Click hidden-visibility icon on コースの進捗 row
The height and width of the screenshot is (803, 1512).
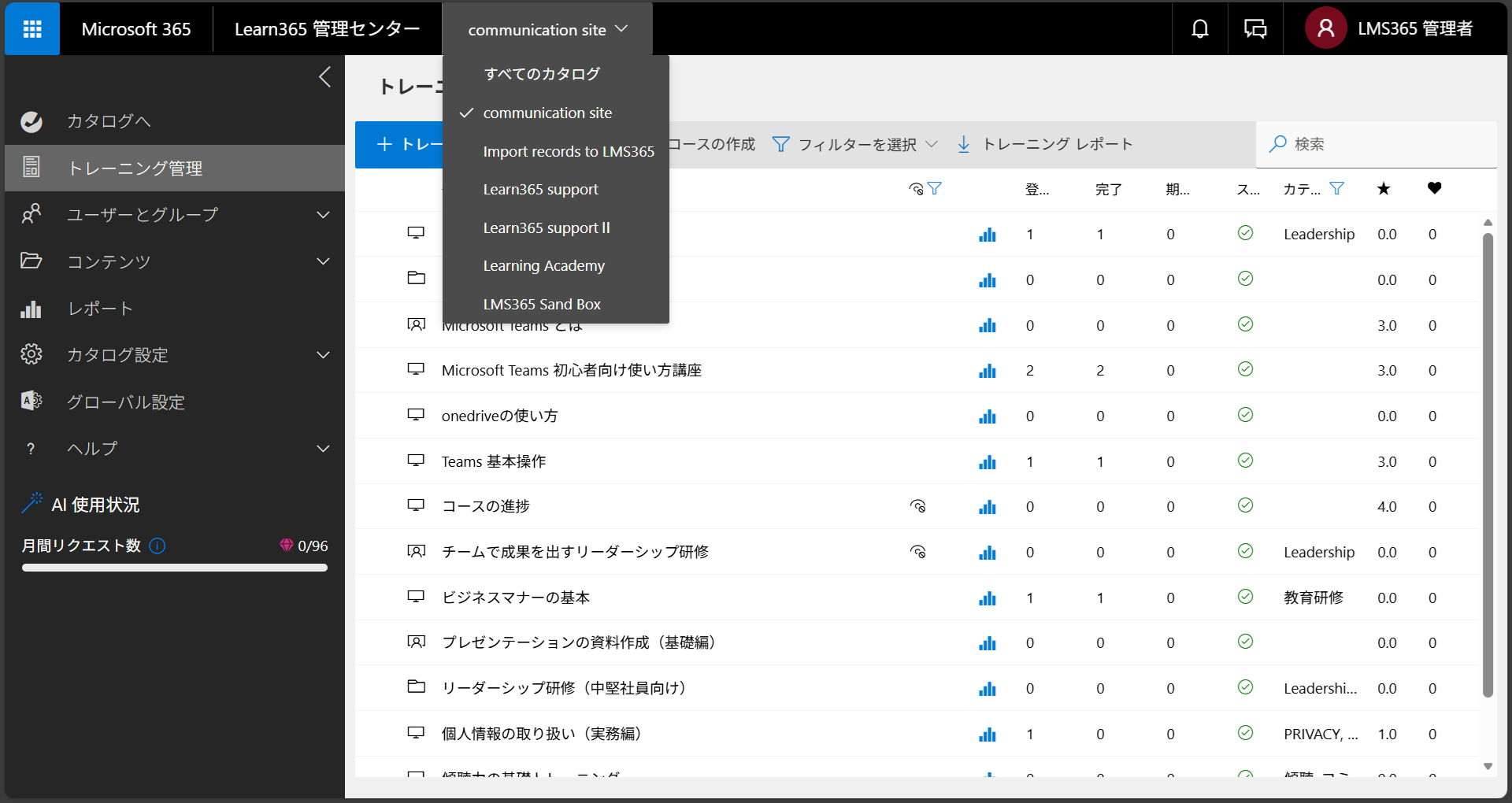917,506
